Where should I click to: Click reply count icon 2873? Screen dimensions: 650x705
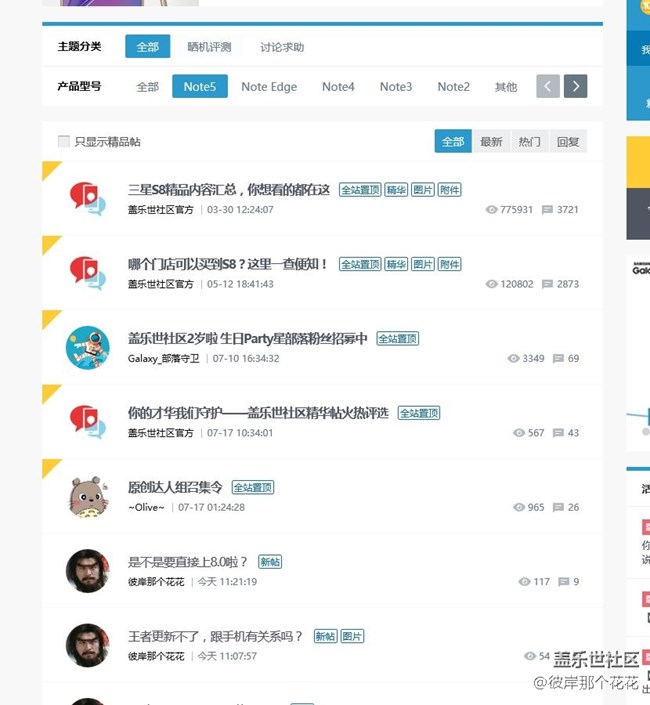547,284
